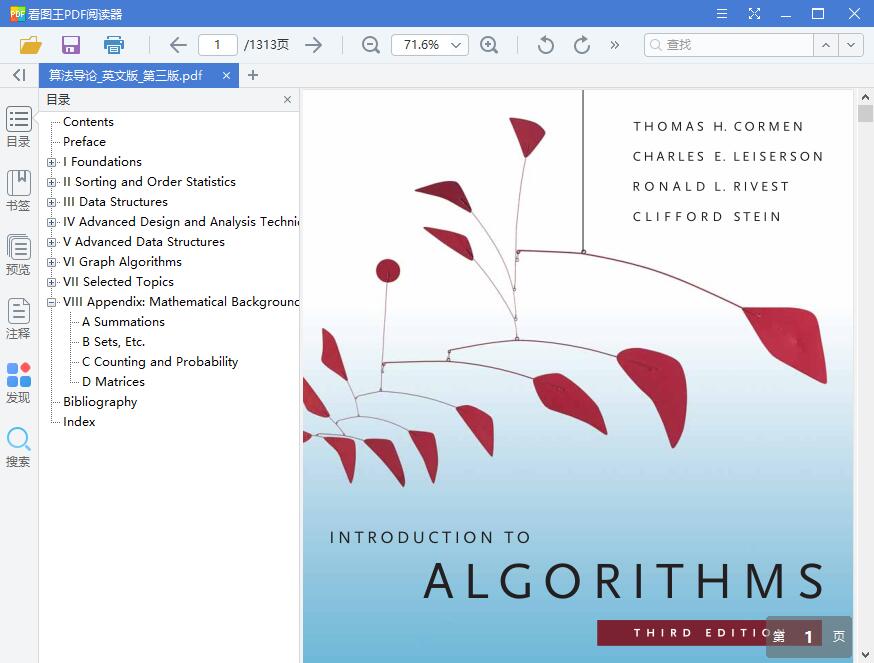The width and height of the screenshot is (874, 663).
Task: Zoom in with the plus magnifier
Action: [x=489, y=45]
